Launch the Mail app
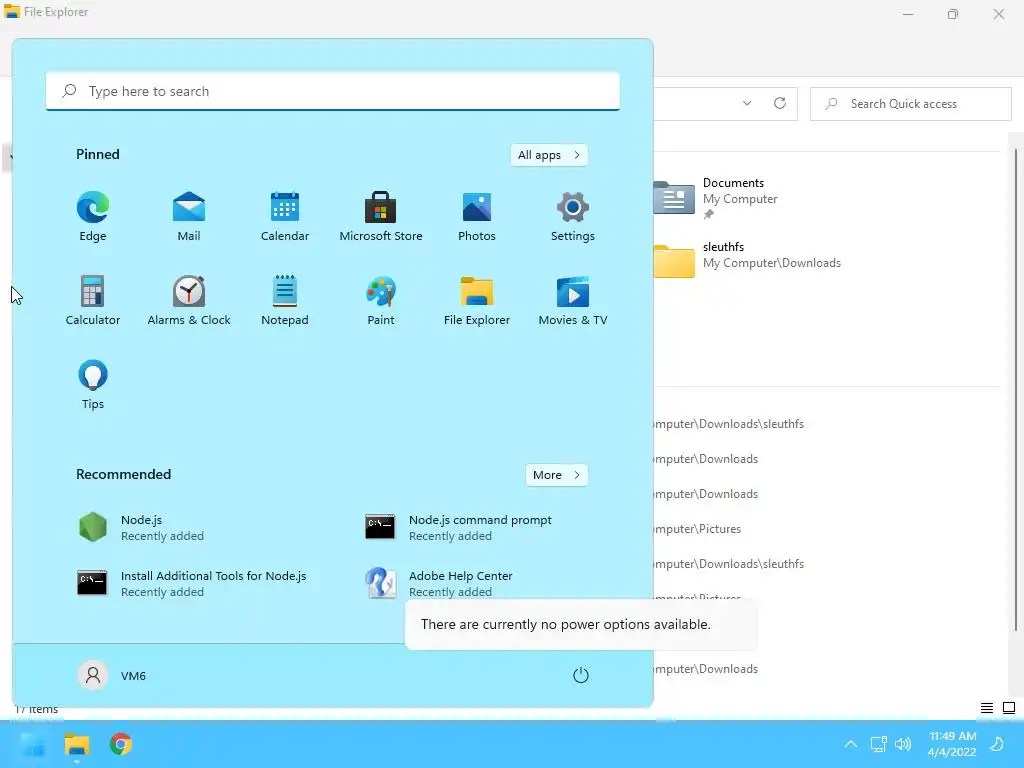 (189, 216)
